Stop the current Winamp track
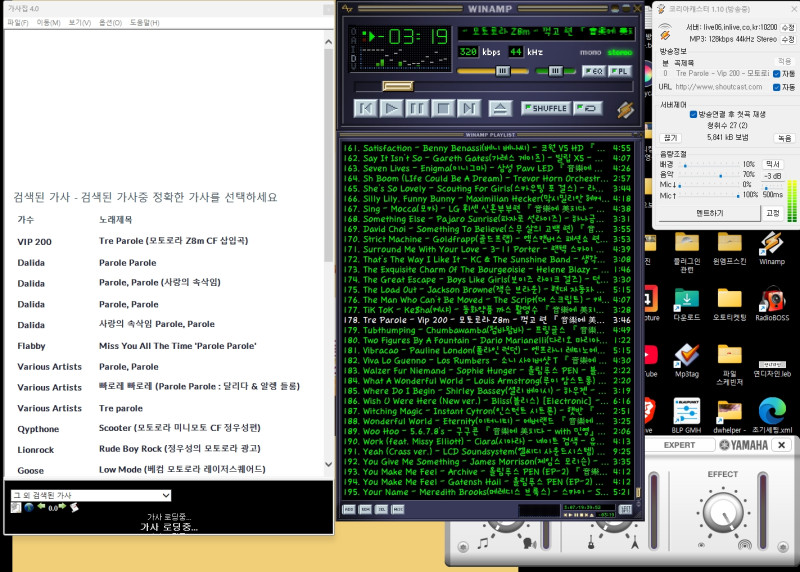 tap(443, 107)
